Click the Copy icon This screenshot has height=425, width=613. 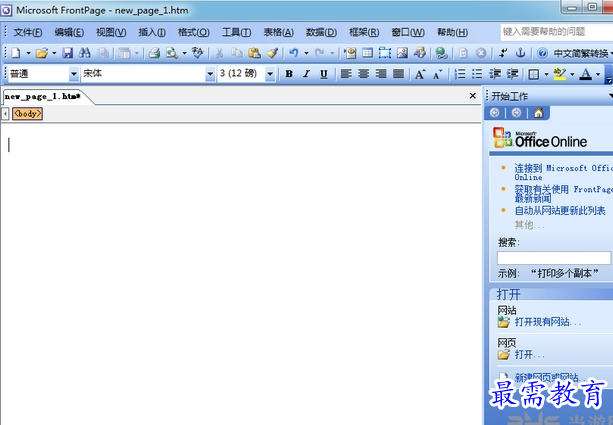tap(237, 53)
